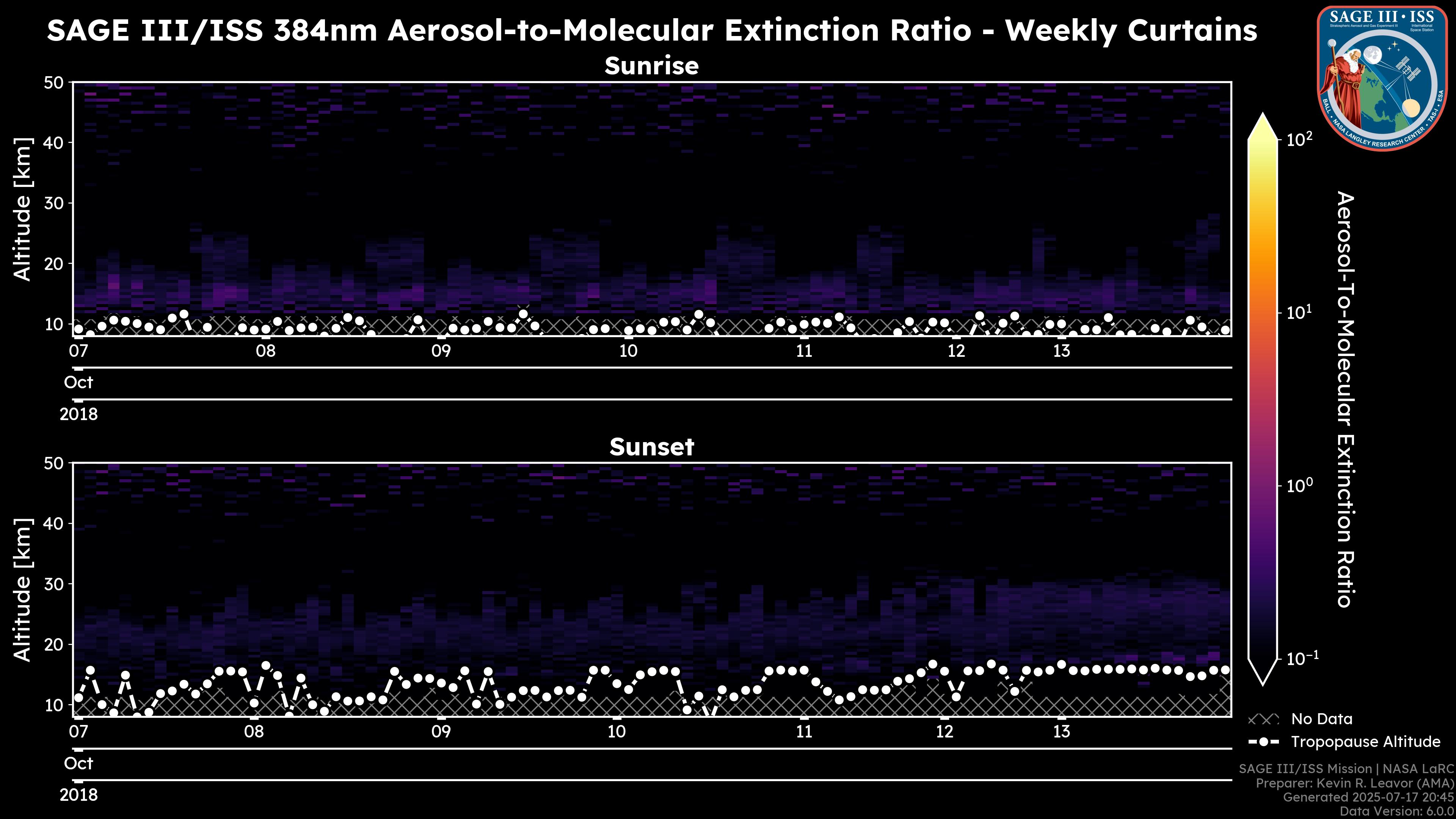Click the 08 date tick under Sunrise
Screen dimensions: 1456x819
click(x=265, y=351)
